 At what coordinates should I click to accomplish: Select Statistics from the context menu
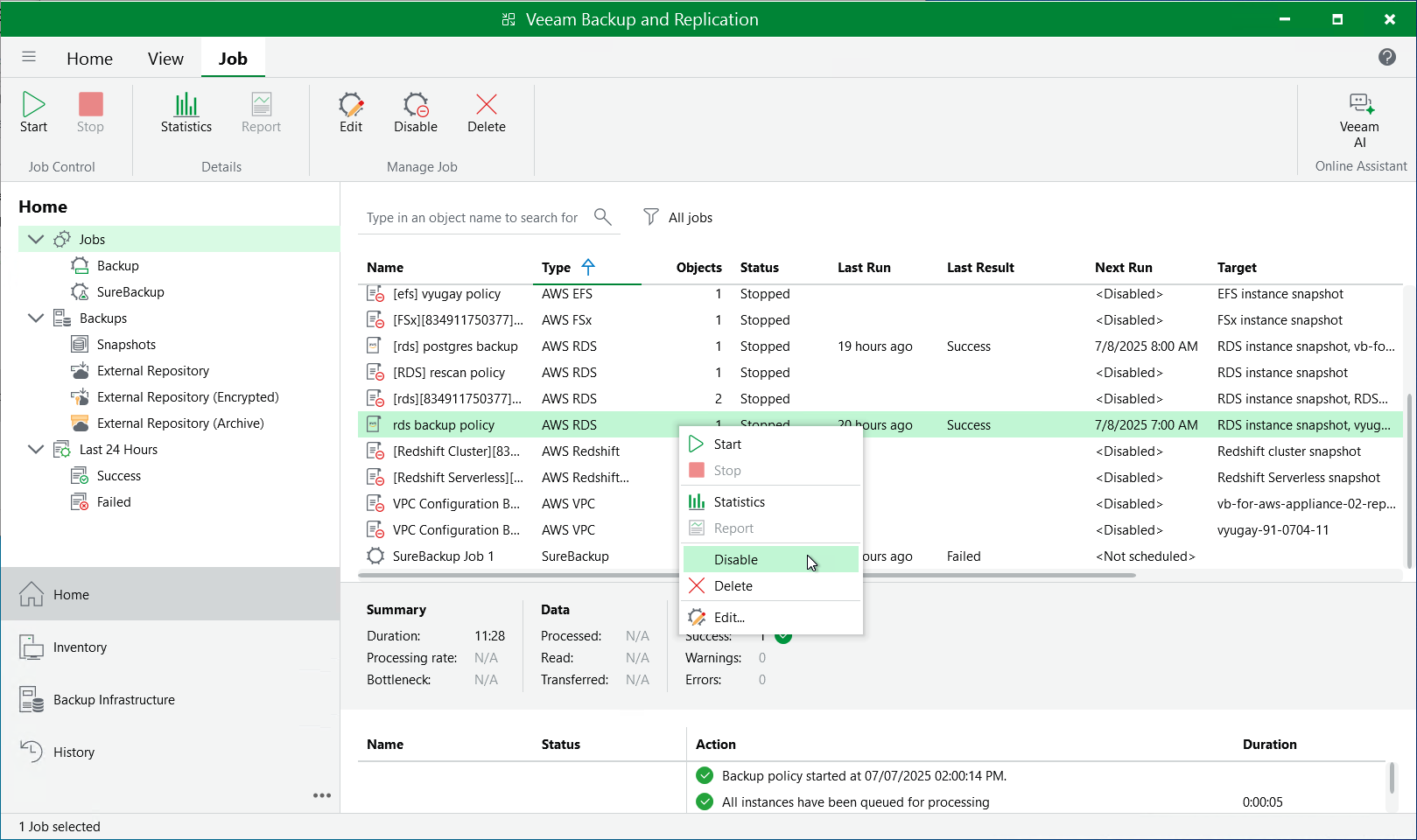tap(739, 502)
